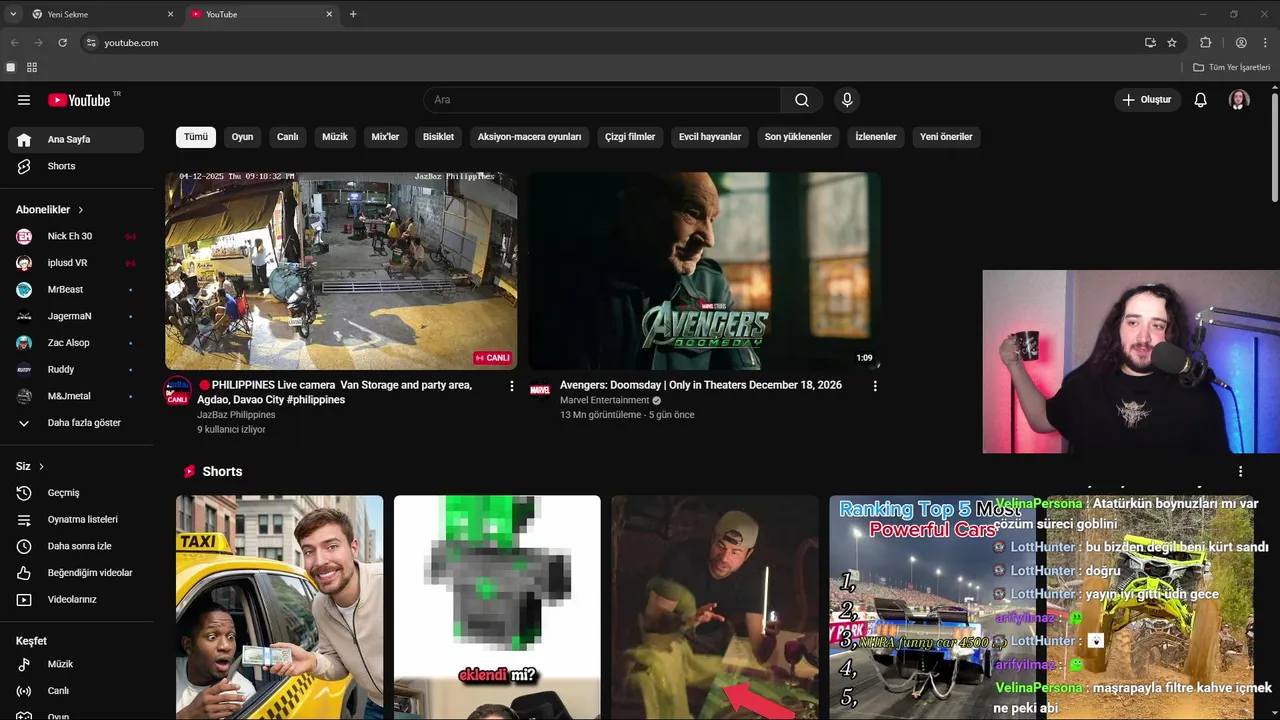The height and width of the screenshot is (720, 1280).
Task: Open Shorts in the sidebar
Action: [76, 166]
